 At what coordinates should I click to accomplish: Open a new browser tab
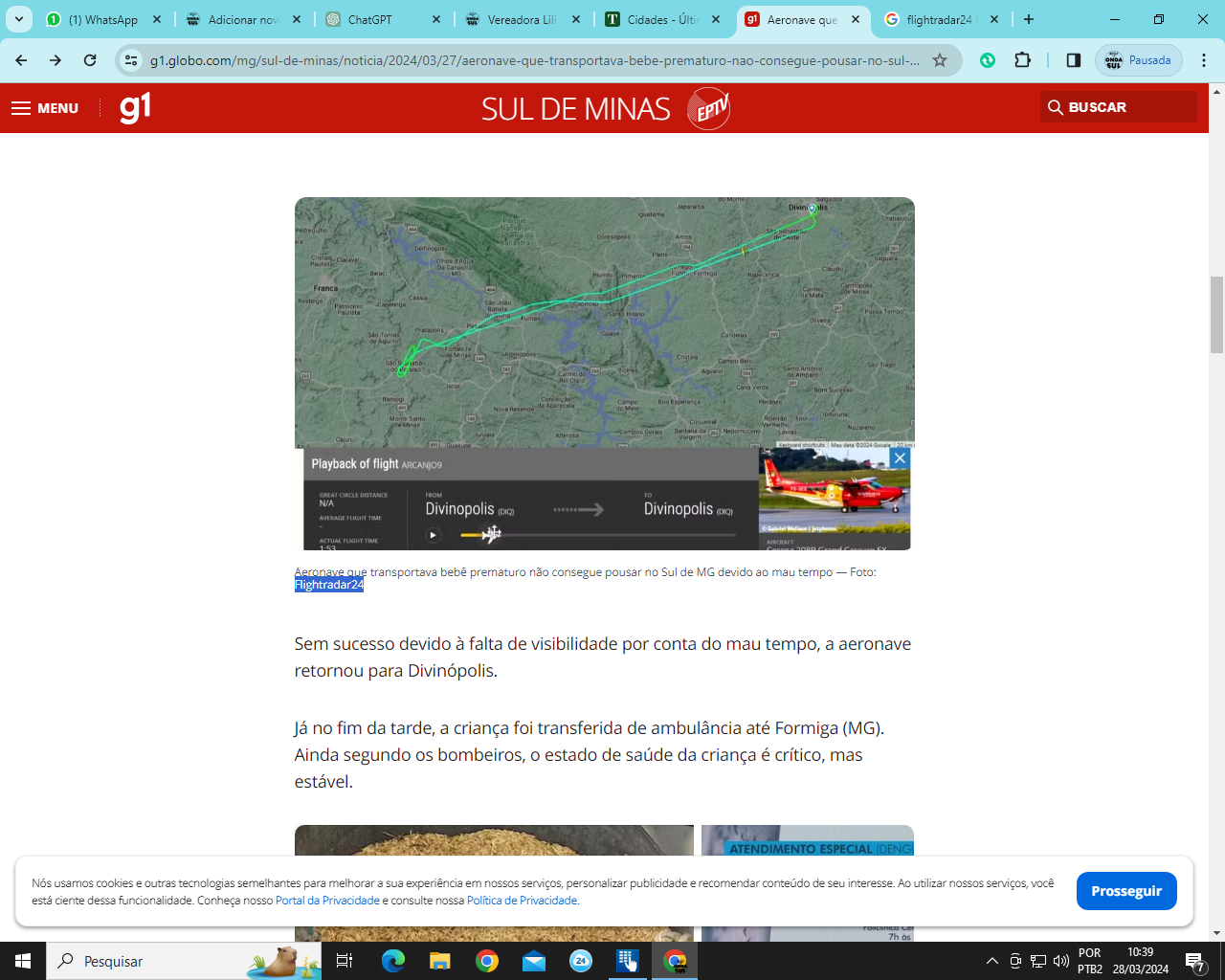pos(1029,19)
